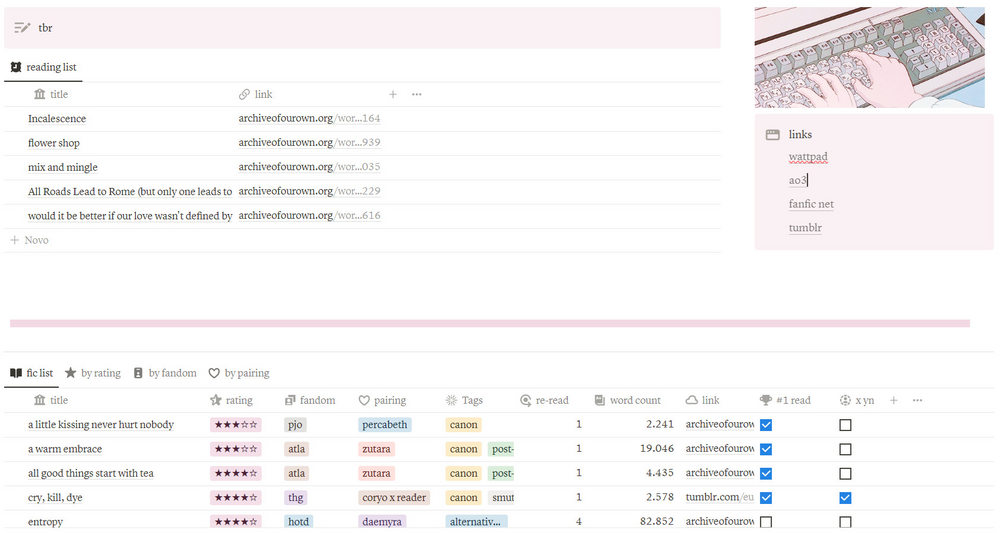Viewport: 1005px width, 533px height.
Task: Switch to the fic list tab
Action: (31, 373)
